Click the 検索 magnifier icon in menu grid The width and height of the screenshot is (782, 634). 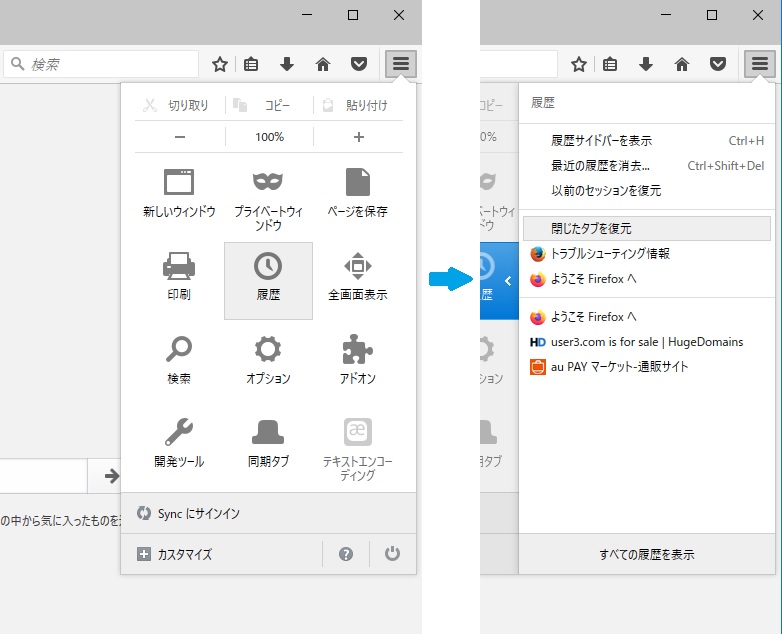pos(179,350)
